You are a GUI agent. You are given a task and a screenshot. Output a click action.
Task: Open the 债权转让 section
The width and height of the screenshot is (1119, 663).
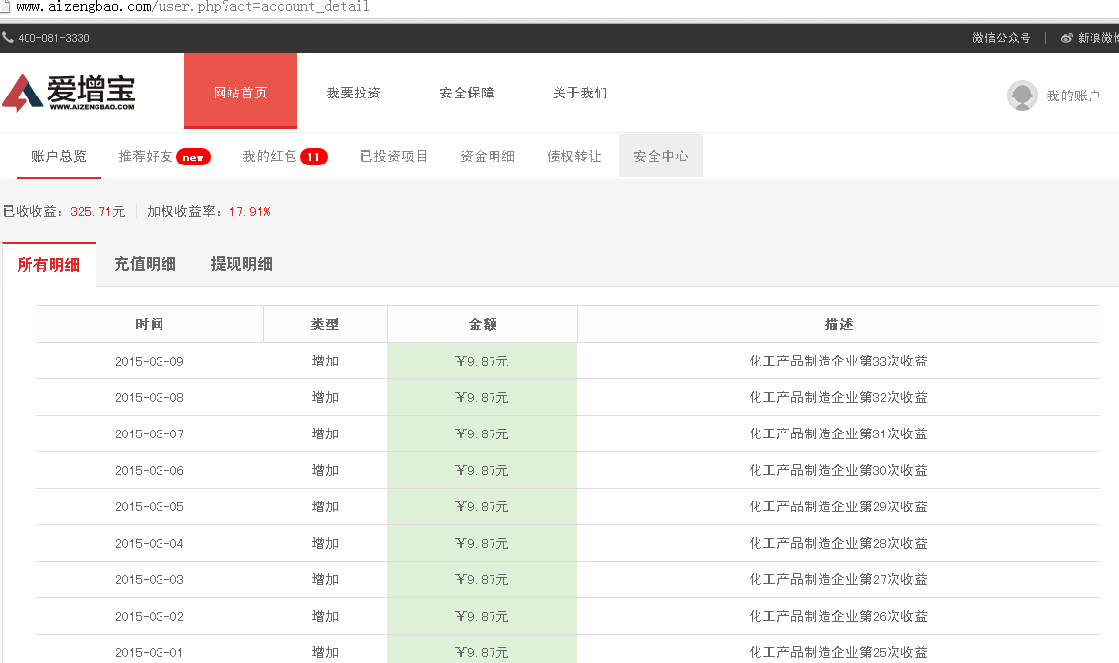pos(574,156)
